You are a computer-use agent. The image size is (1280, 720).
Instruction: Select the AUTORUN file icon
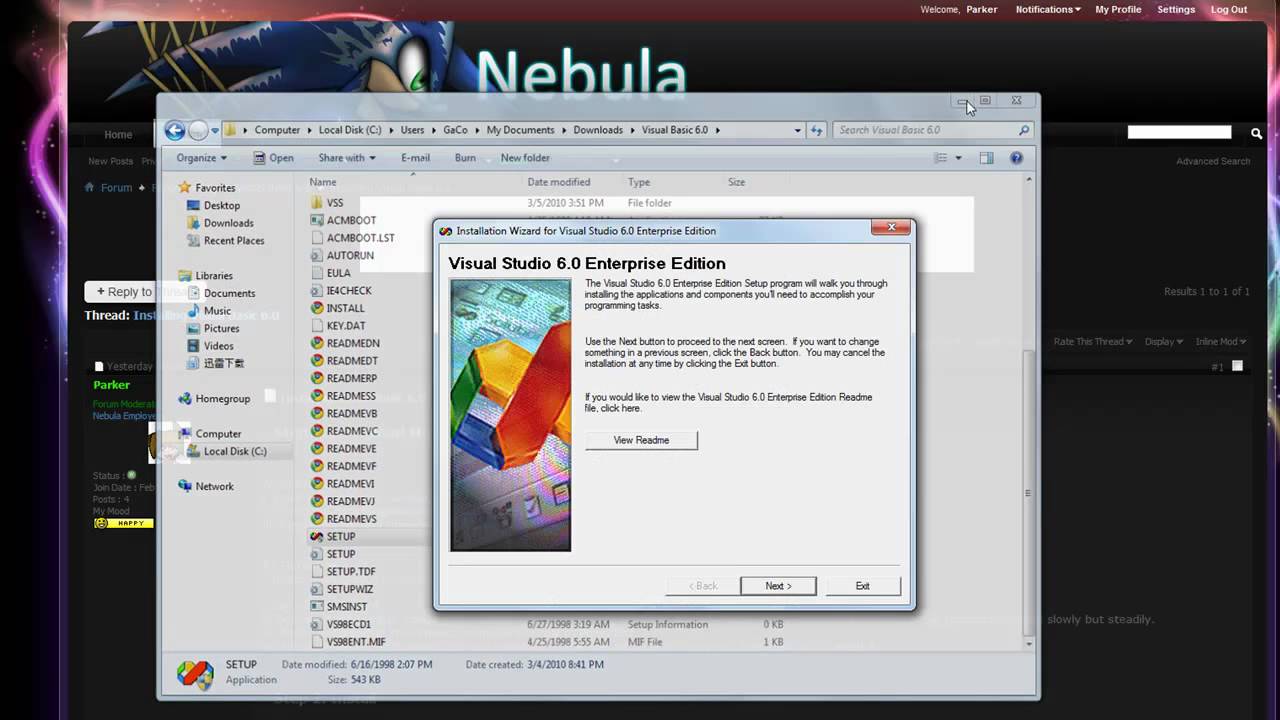coord(317,256)
